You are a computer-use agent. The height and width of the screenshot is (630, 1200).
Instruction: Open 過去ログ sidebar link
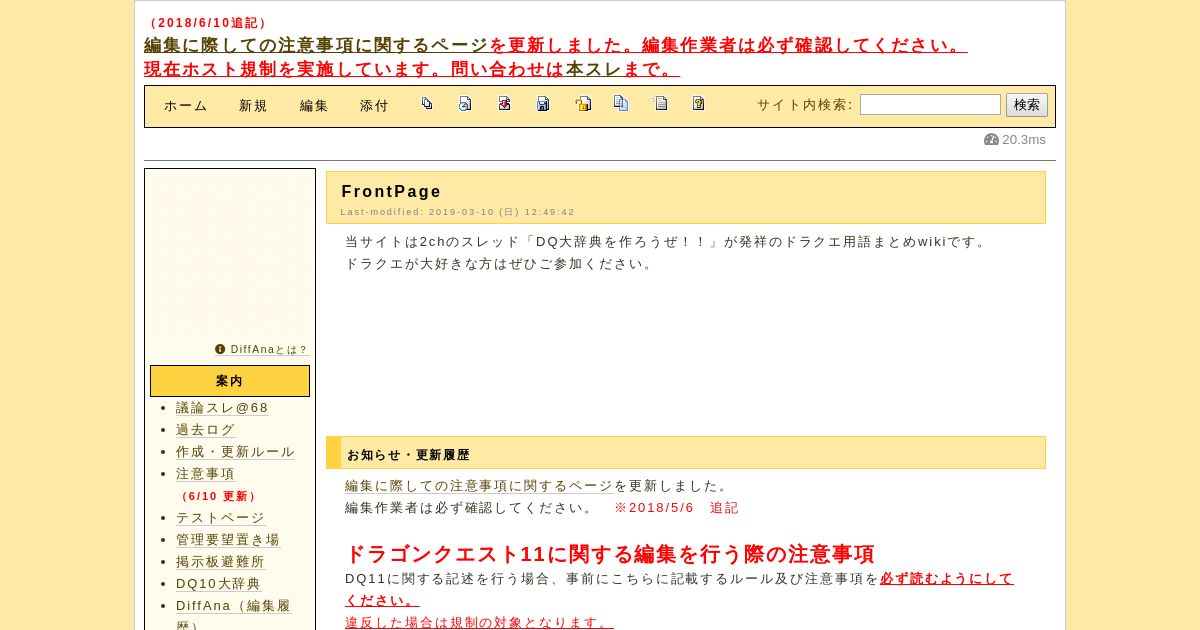pos(206,430)
